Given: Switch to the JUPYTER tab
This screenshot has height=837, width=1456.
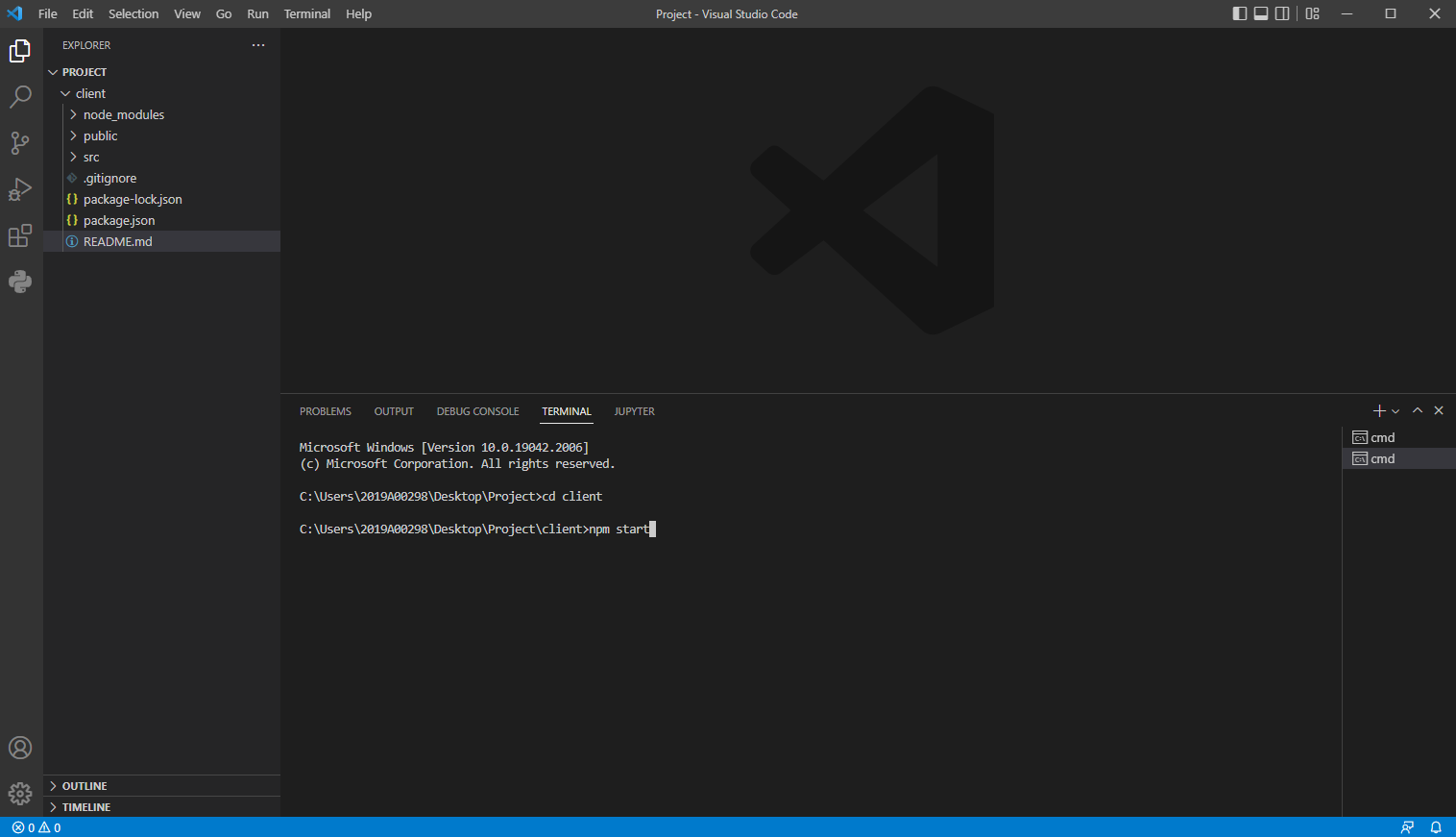Looking at the screenshot, I should (635, 411).
